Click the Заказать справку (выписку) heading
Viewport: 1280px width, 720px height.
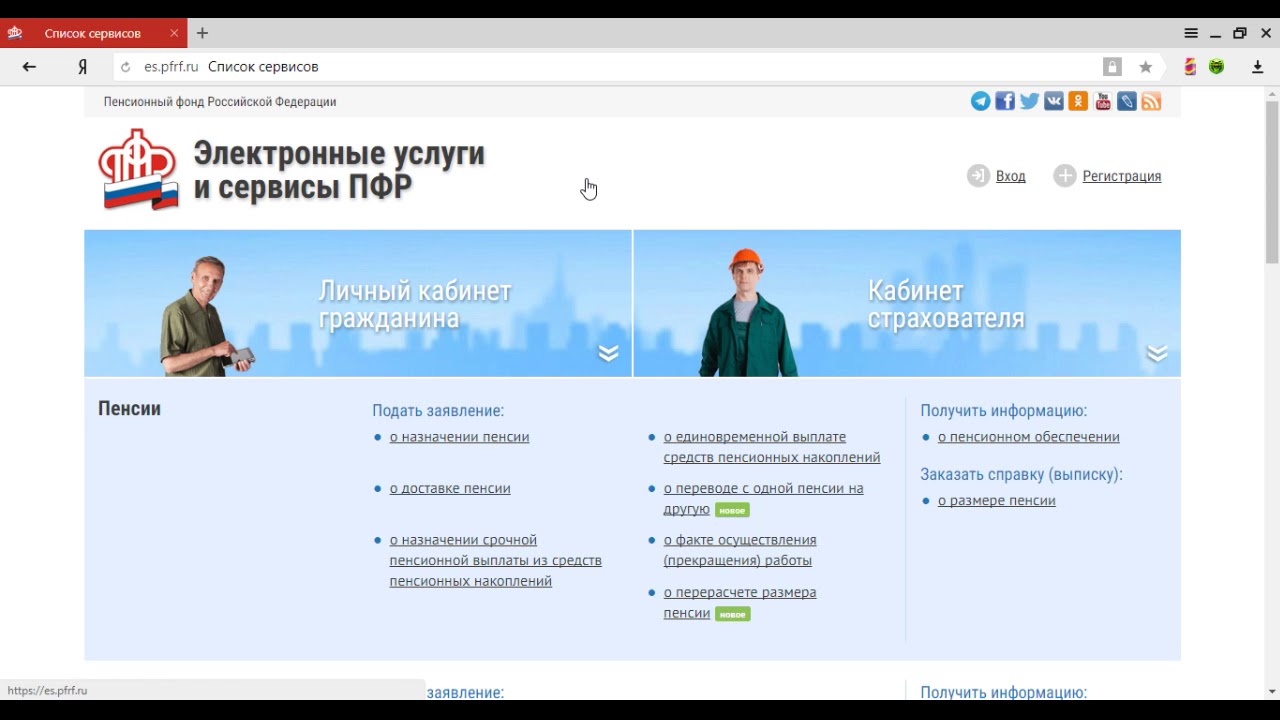point(1021,474)
